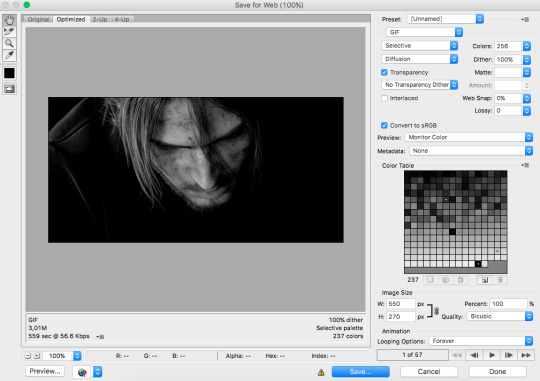Open the browser selection dropdown arrow

coord(98,372)
